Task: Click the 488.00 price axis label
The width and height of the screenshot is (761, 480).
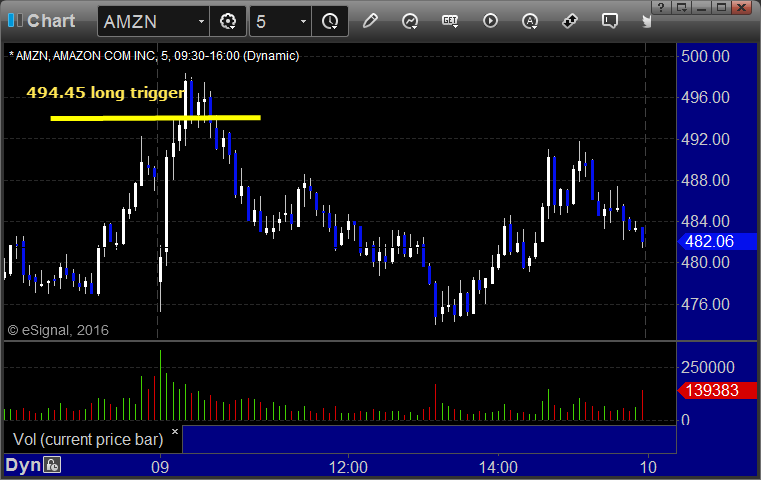Action: 705,181
